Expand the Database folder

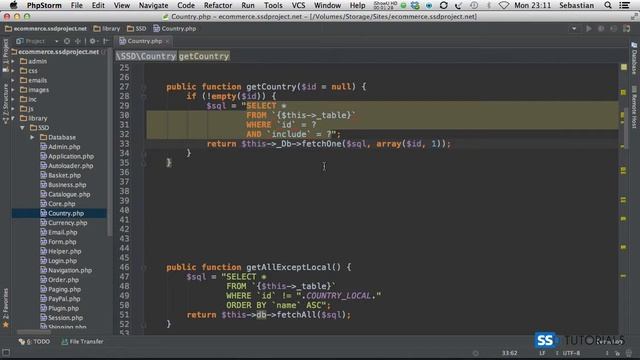tap(33, 138)
